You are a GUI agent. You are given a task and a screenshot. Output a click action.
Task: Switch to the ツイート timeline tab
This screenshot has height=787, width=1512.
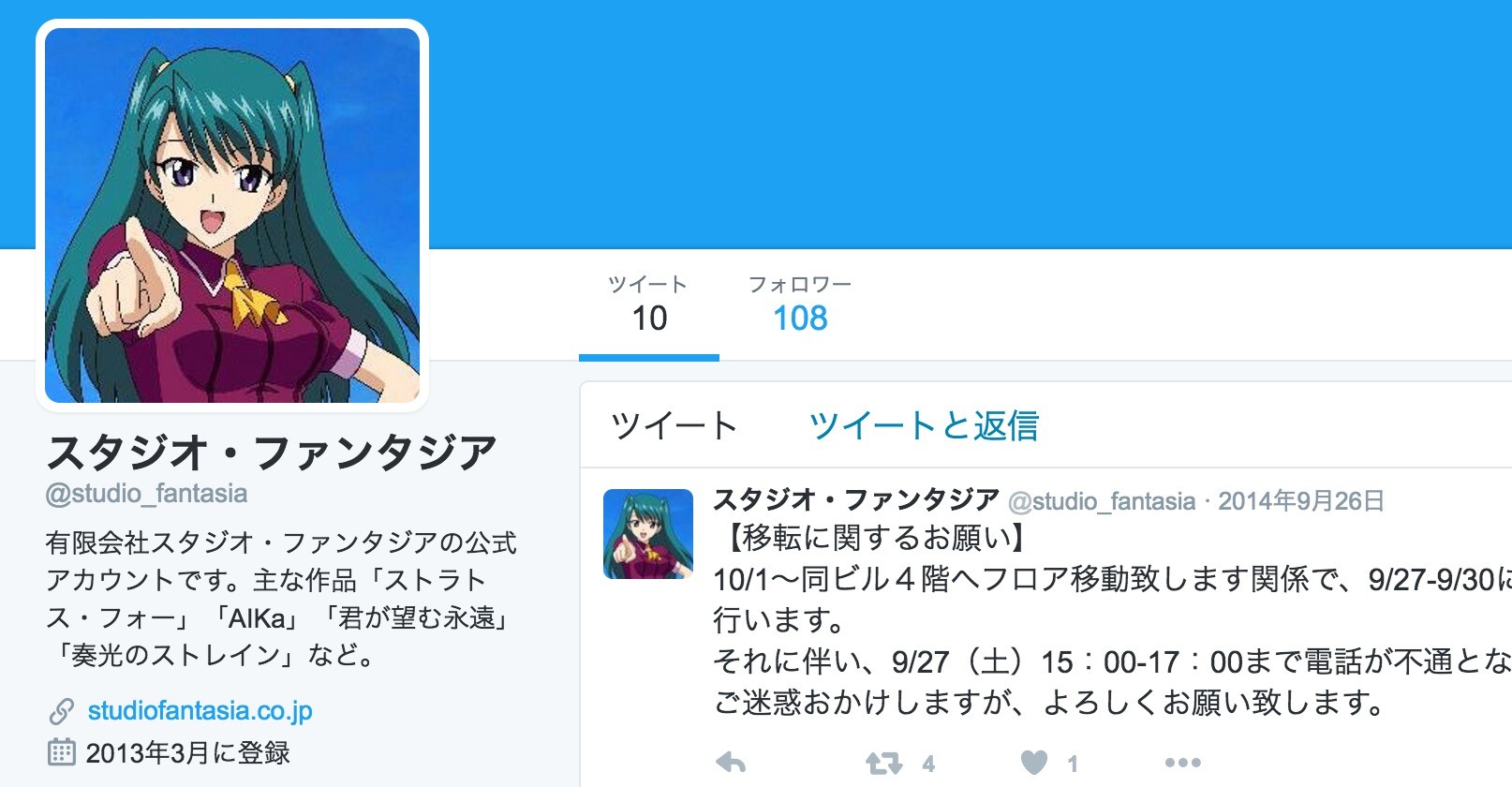click(674, 426)
